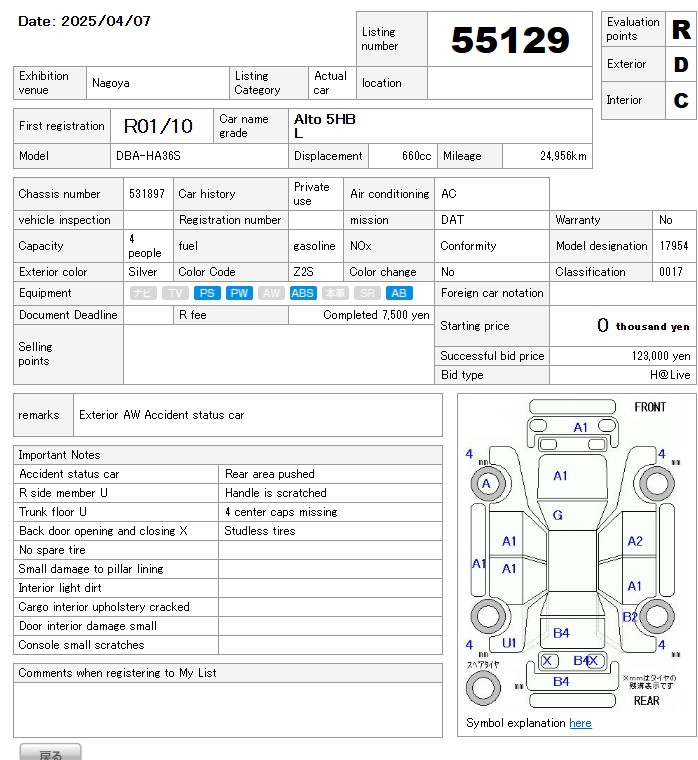The width and height of the screenshot is (698, 760).
Task: Click the interior grade C
Action: 681,100
